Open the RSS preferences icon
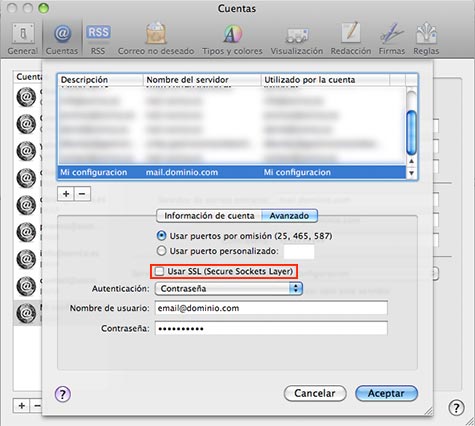The width and height of the screenshot is (475, 426). point(98,39)
